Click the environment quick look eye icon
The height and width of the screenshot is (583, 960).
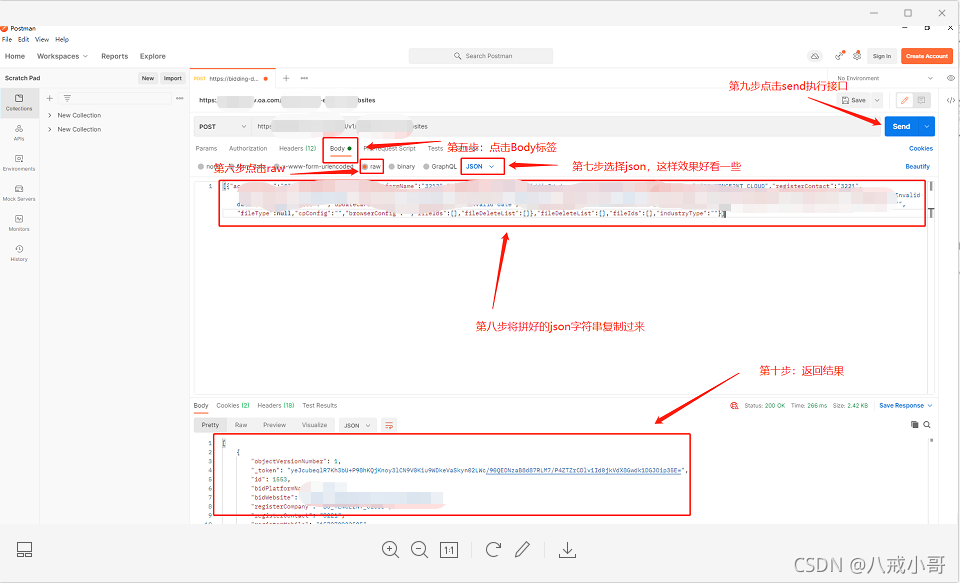coord(951,78)
